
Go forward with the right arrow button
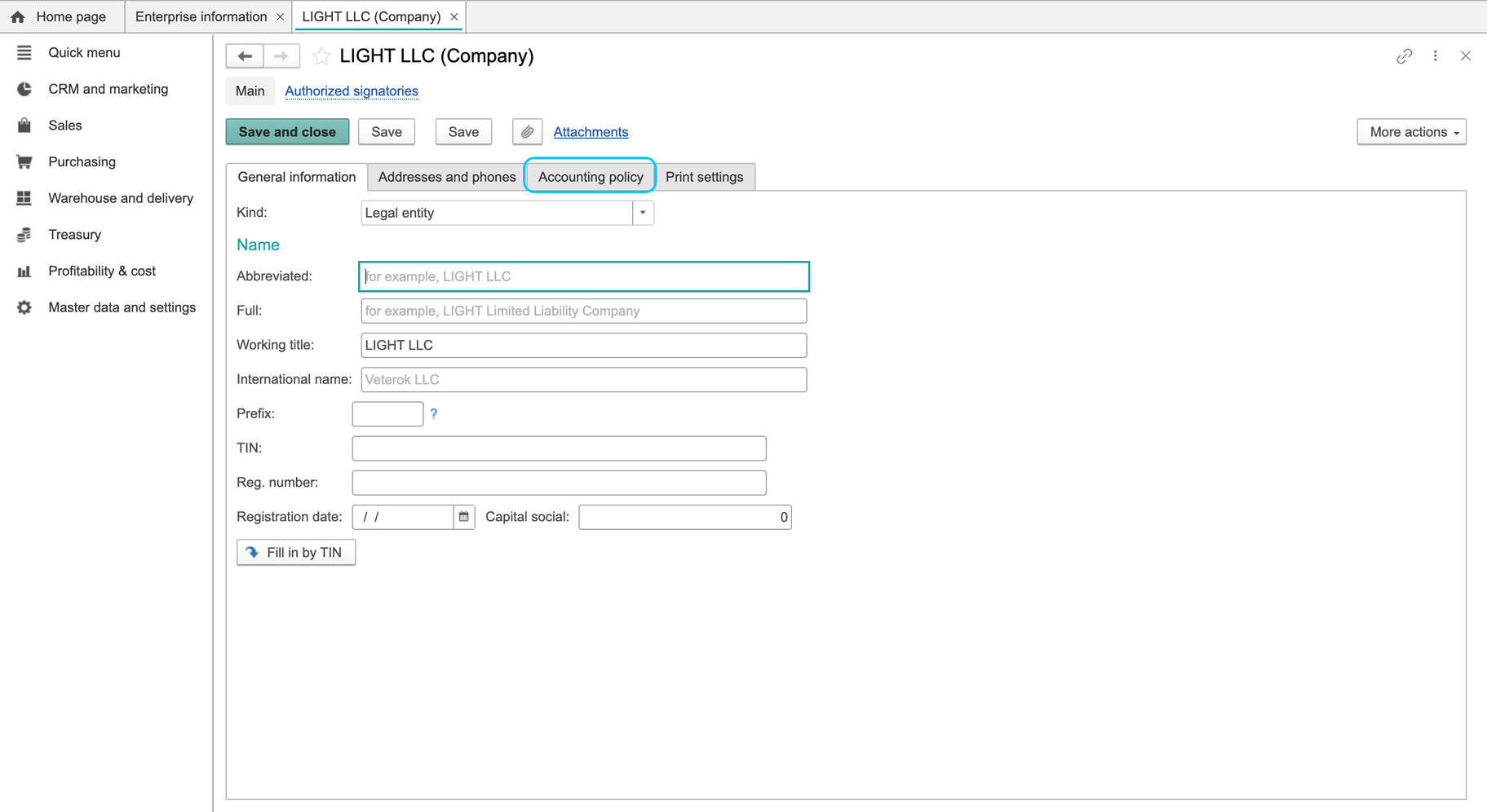(281, 55)
